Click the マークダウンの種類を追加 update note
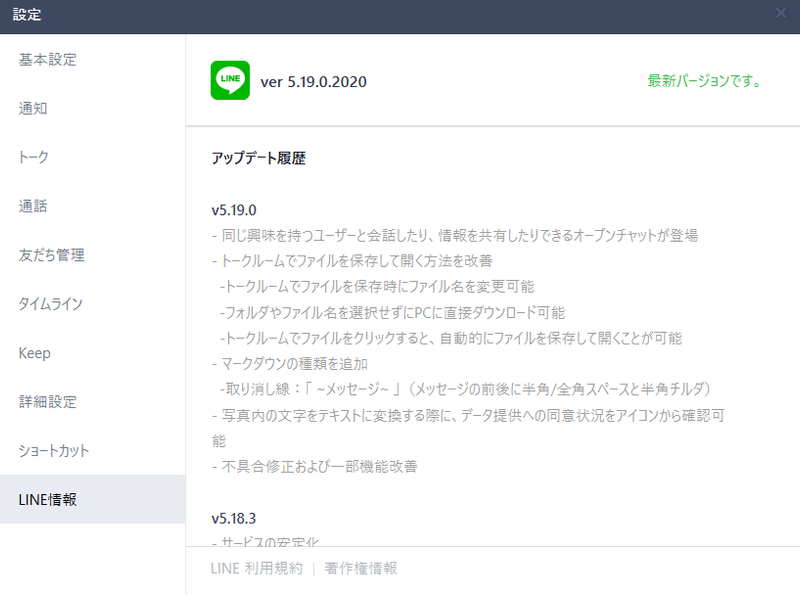This screenshot has height=595, width=800. click(x=290, y=364)
